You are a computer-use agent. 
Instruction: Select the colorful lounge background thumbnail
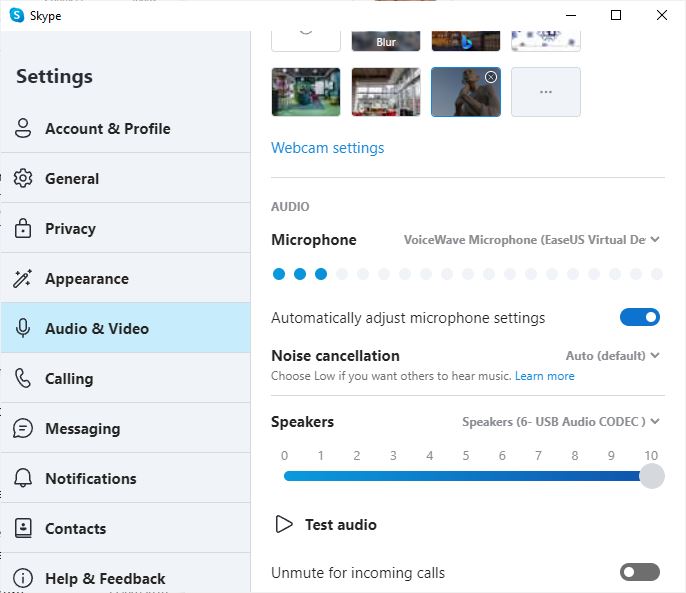pyautogui.click(x=306, y=92)
